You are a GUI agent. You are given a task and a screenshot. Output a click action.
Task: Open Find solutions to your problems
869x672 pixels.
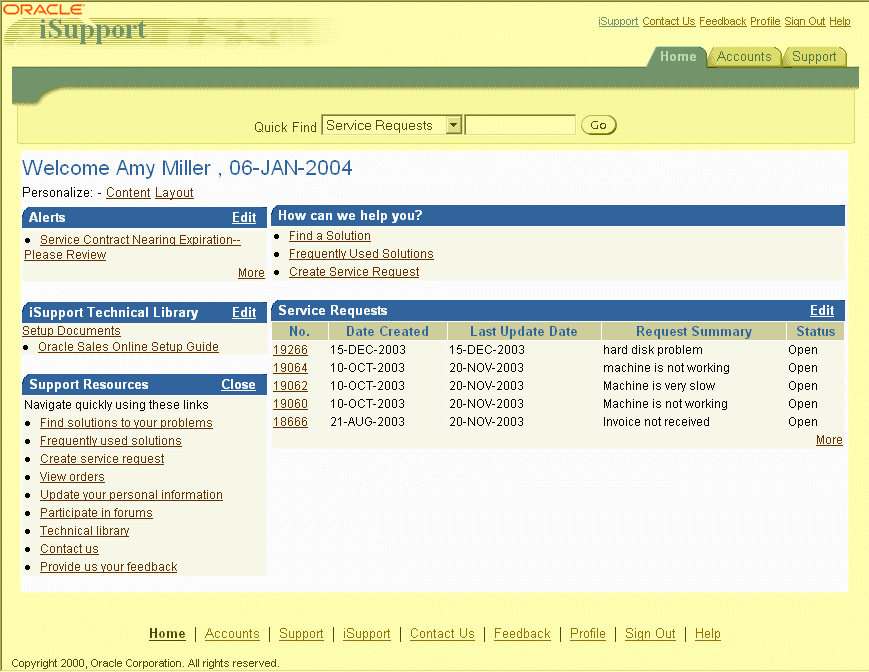pos(126,423)
